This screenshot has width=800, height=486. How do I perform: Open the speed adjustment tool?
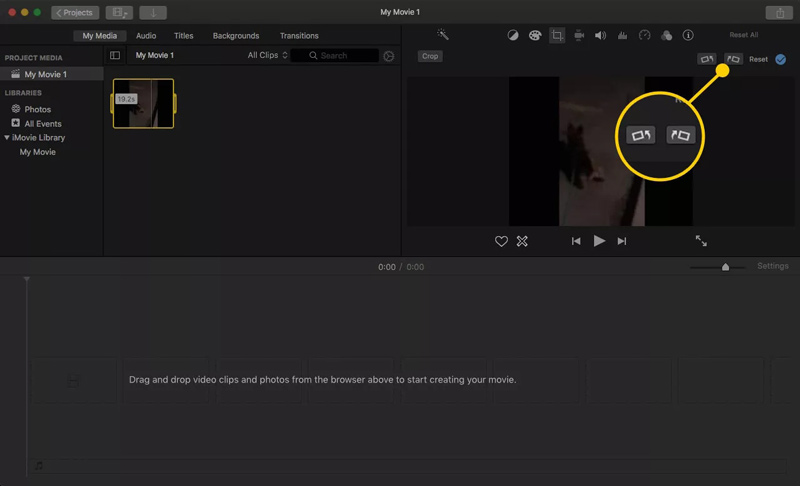tap(644, 36)
